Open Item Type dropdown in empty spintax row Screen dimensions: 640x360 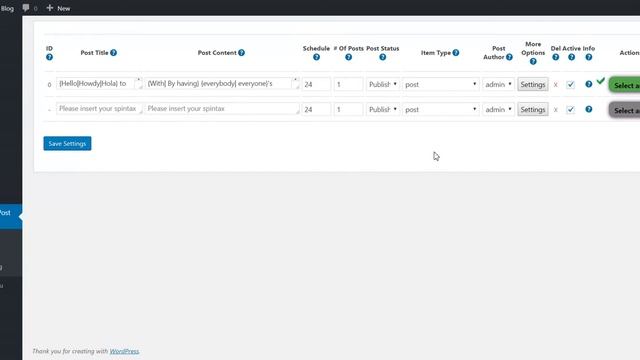(441, 109)
